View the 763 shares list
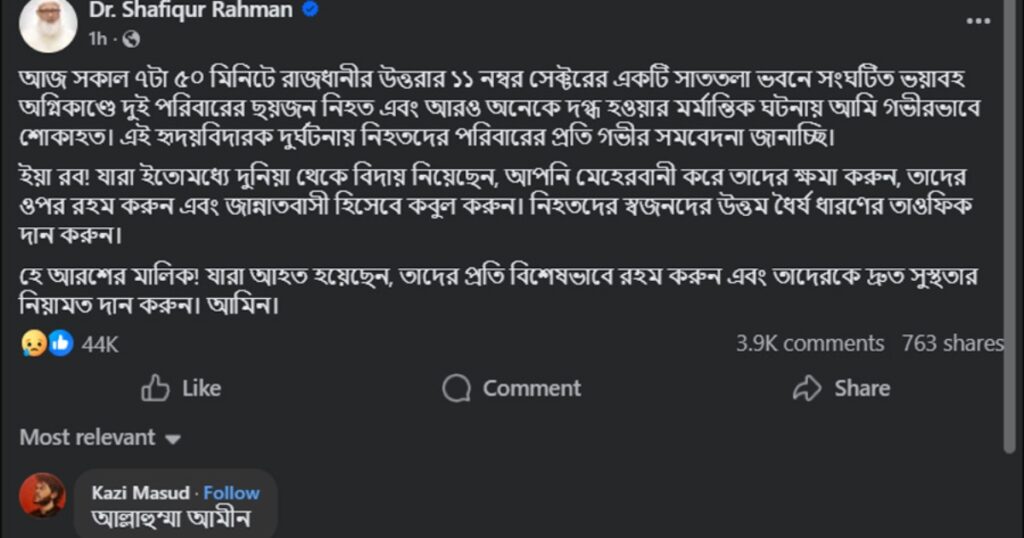 click(x=952, y=344)
